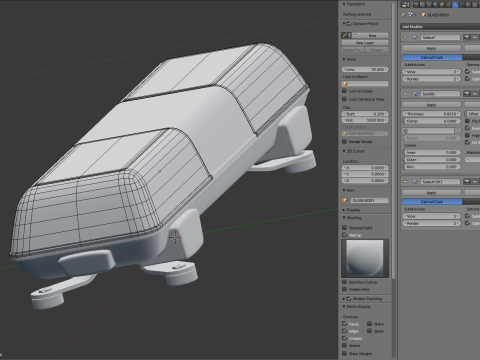Uncheck the Creases overlay checkbox
The width and height of the screenshot is (480, 360).
[345, 338]
